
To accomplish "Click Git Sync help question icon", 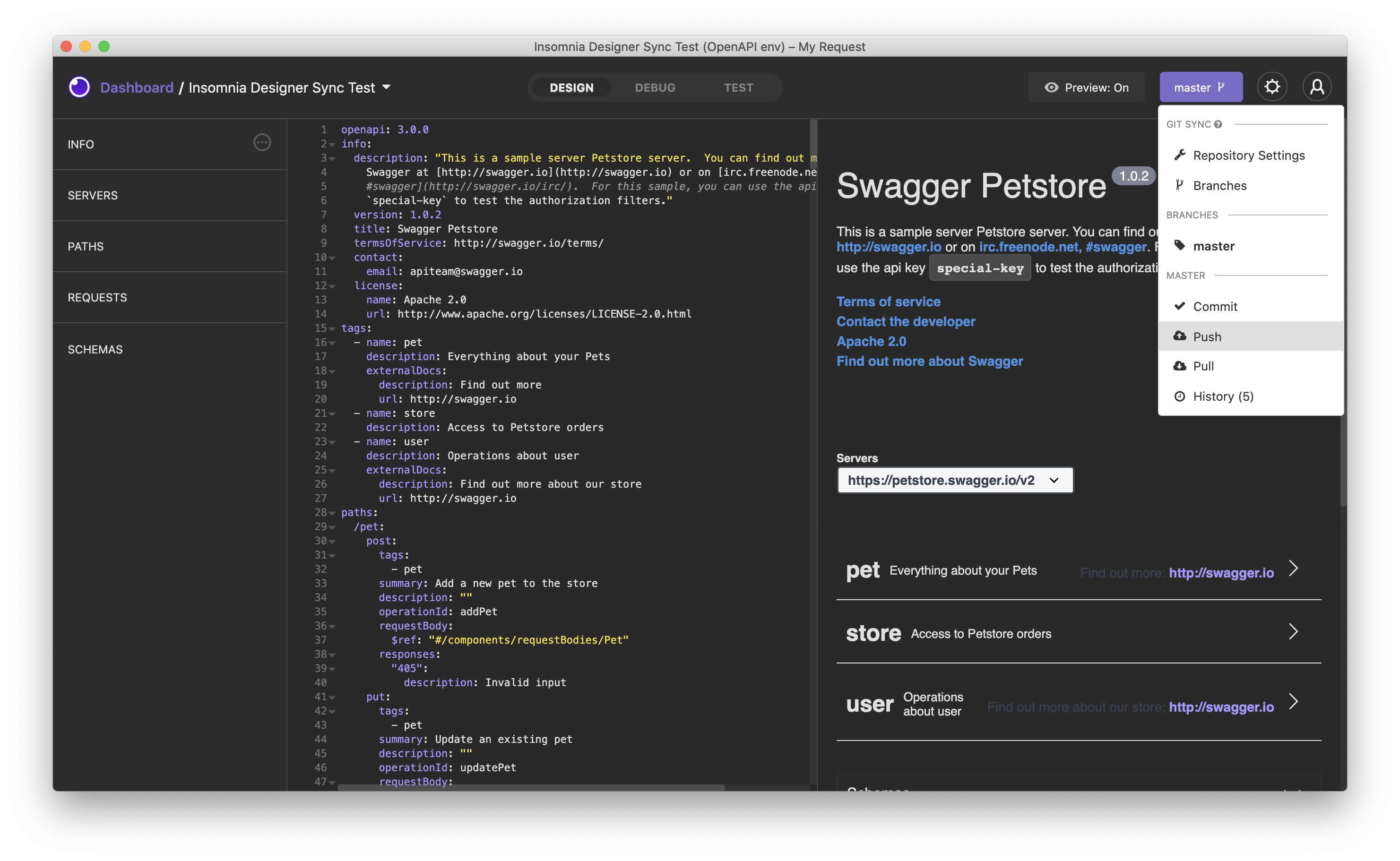I will coord(1218,124).
